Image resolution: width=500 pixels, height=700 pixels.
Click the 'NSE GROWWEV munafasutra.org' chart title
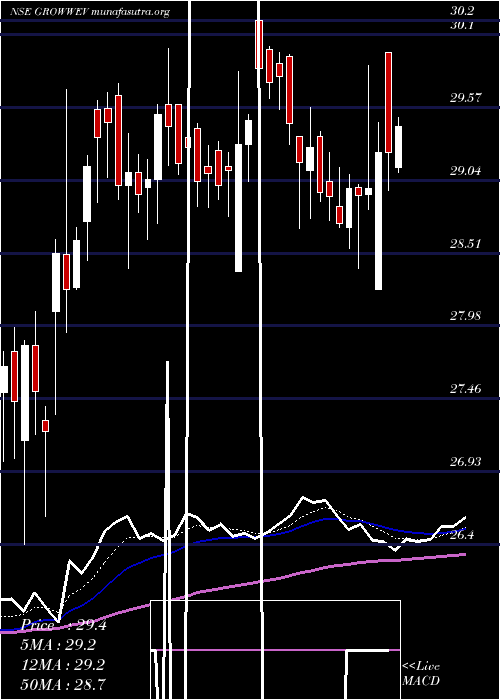[89, 12]
